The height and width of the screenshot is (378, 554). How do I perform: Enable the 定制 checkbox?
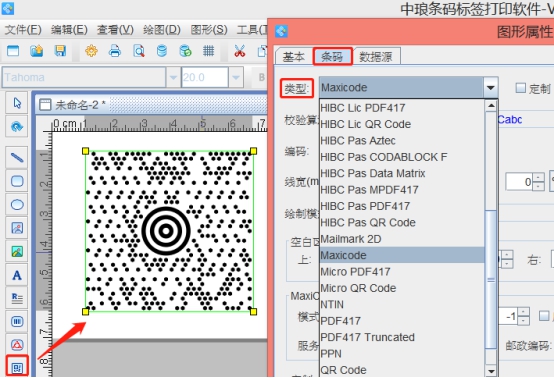click(520, 88)
